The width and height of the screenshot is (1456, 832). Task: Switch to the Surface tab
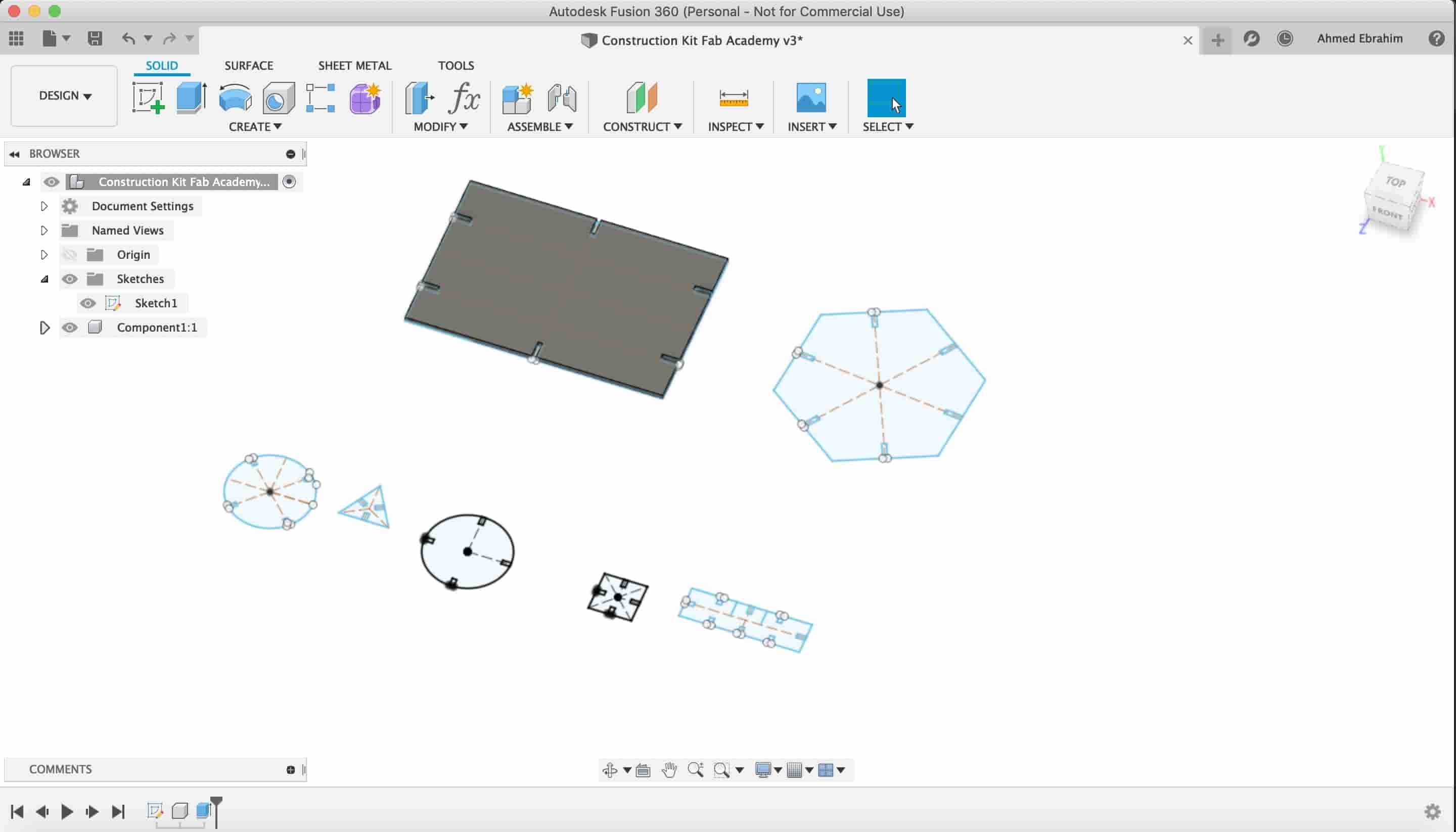249,65
